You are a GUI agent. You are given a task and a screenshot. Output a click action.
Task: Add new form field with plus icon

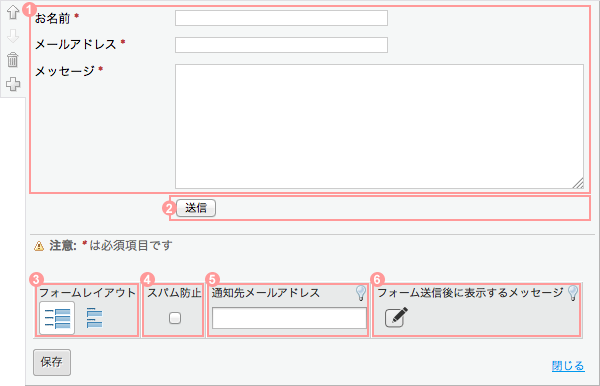point(13,84)
